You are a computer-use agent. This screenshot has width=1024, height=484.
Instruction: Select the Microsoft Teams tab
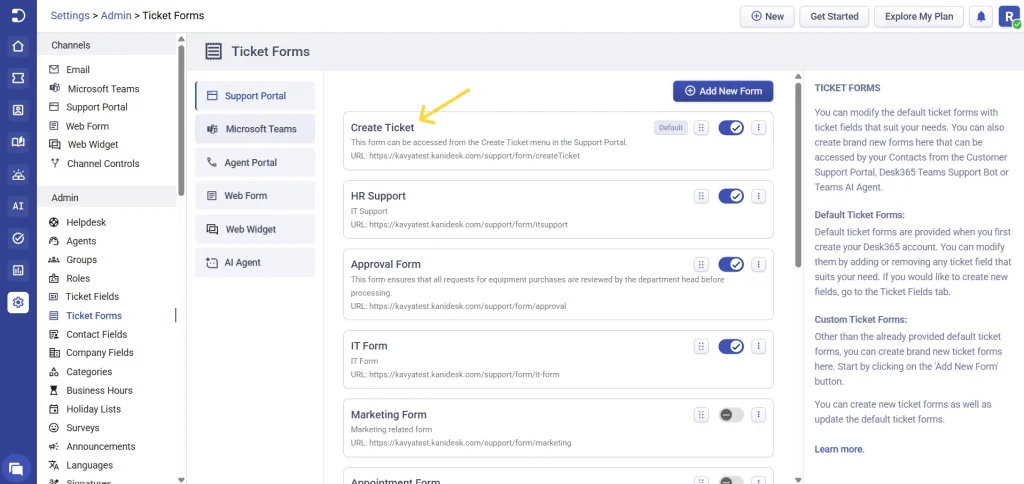click(255, 129)
